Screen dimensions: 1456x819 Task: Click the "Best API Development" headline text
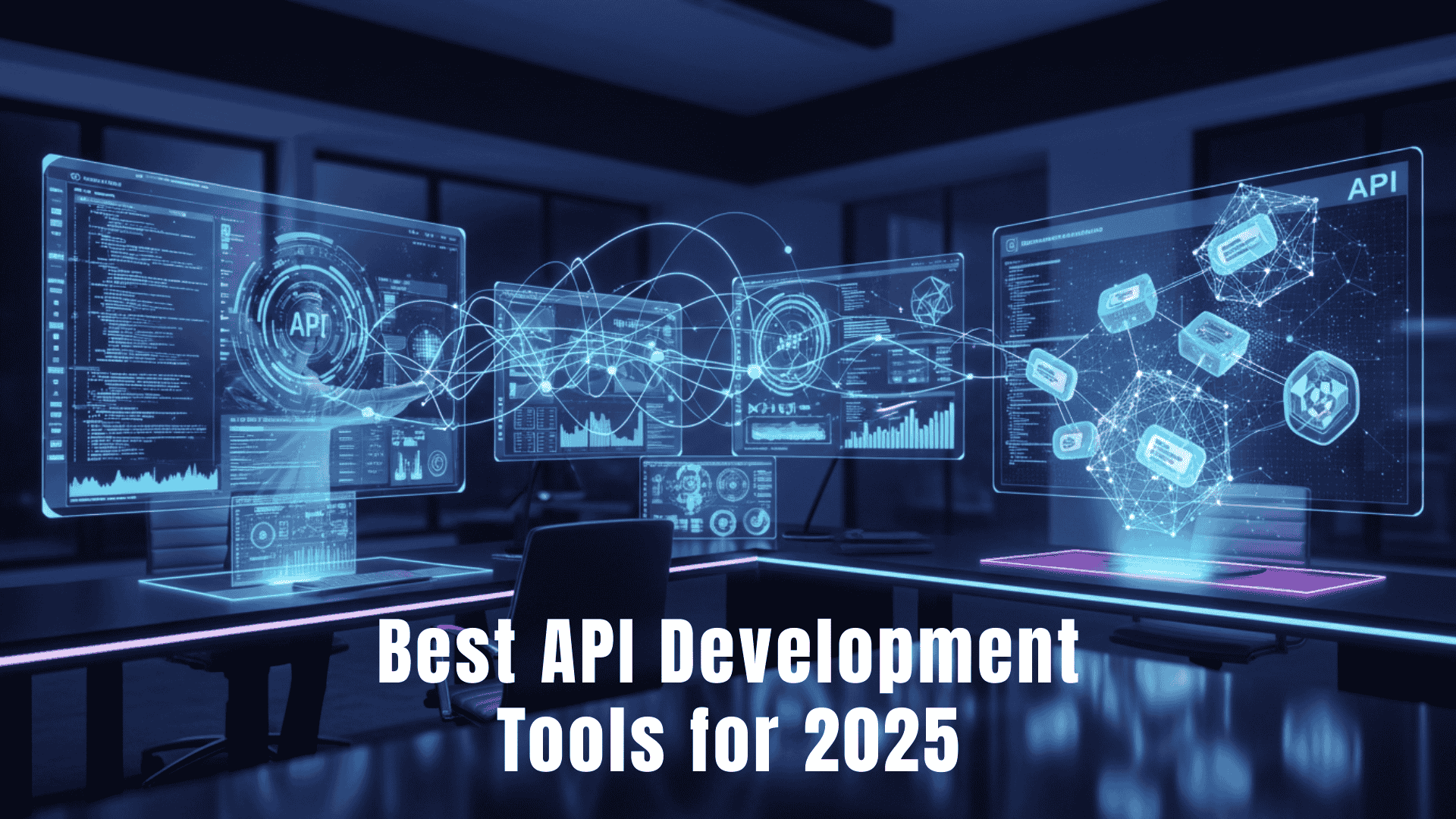coord(728,652)
